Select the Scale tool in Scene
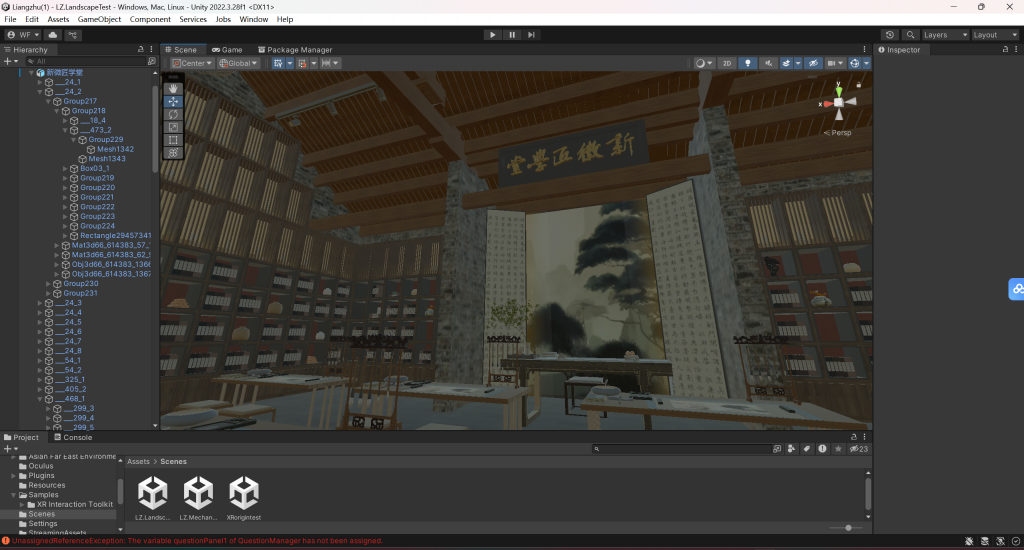 [x=173, y=127]
